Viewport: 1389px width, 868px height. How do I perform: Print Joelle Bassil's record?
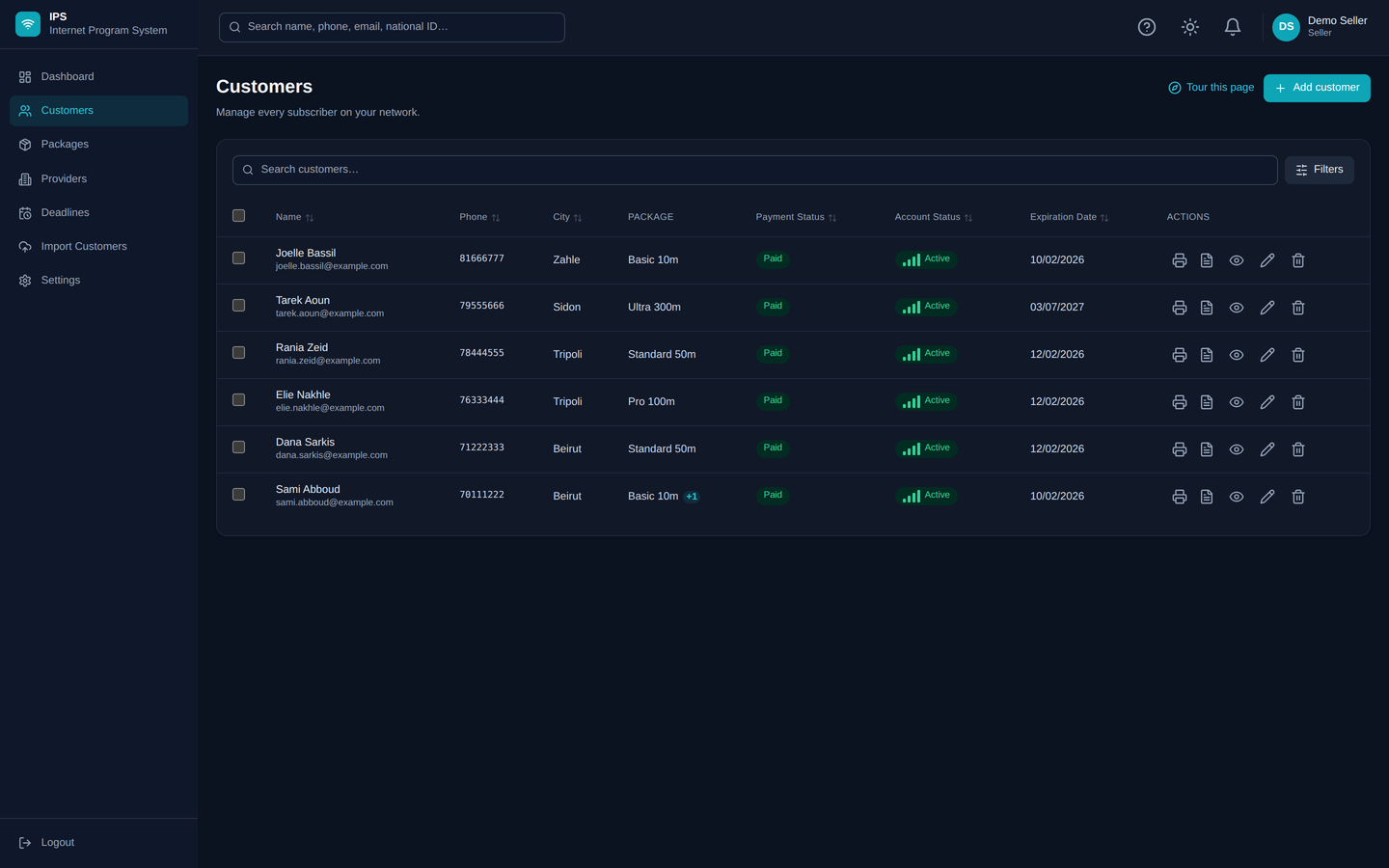(x=1179, y=260)
